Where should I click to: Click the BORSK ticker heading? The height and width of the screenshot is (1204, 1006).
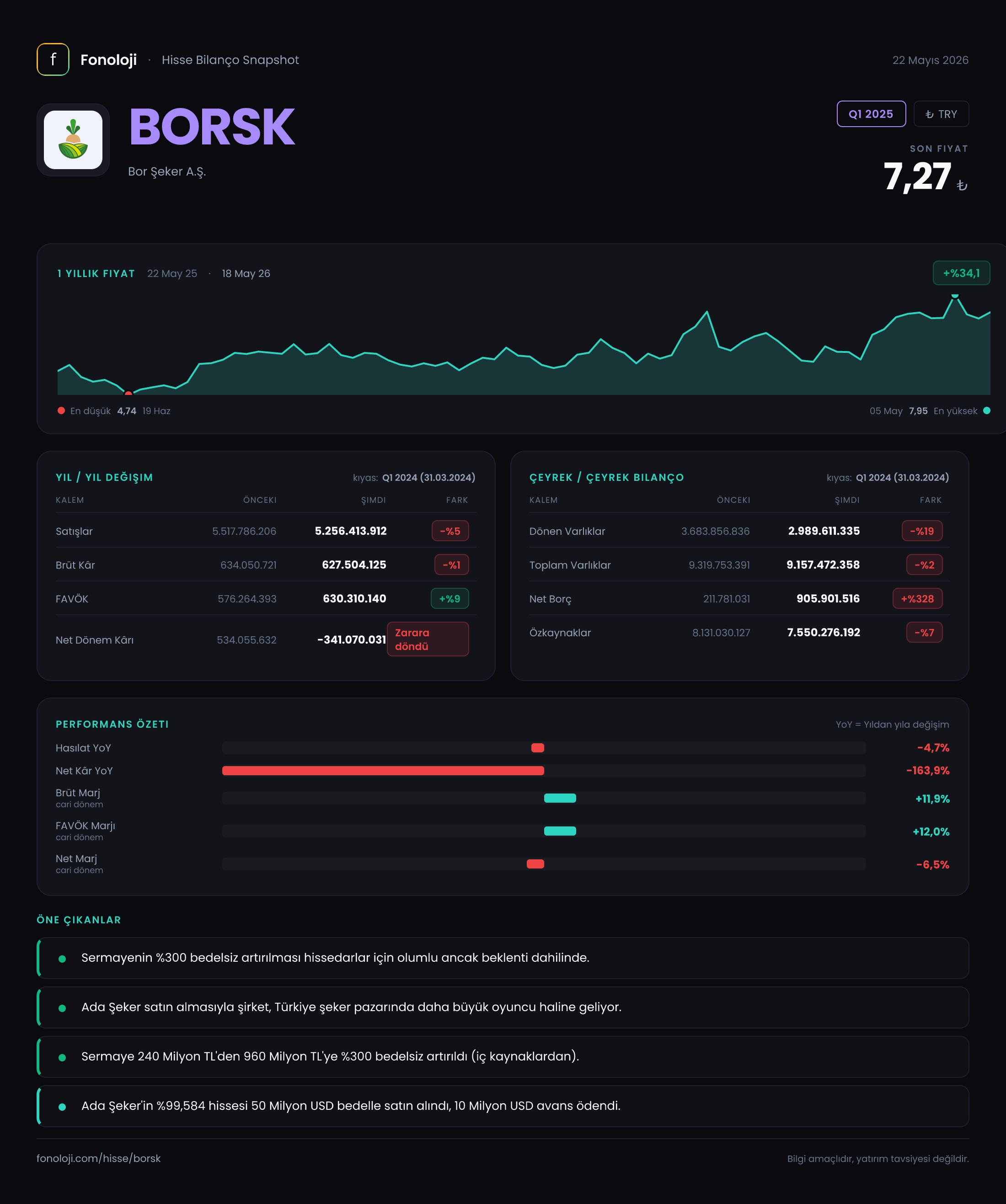212,127
